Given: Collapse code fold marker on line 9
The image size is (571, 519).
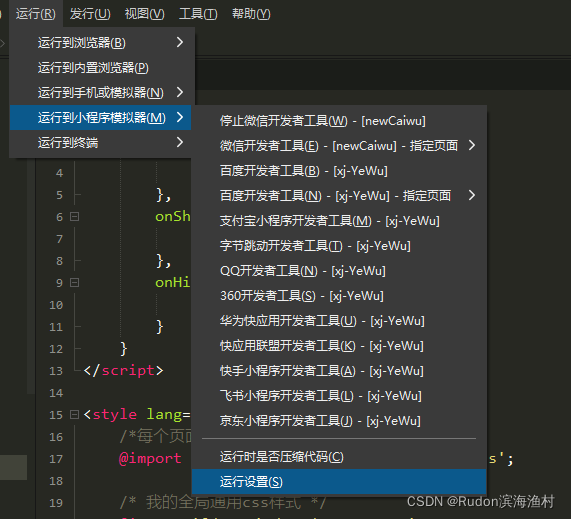Looking at the screenshot, I should (74, 283).
